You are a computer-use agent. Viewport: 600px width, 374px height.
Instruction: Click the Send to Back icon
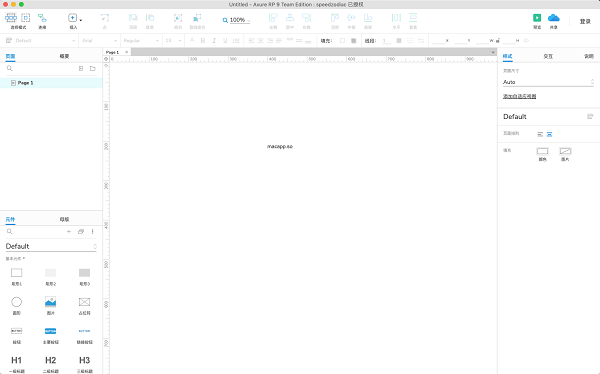150,18
